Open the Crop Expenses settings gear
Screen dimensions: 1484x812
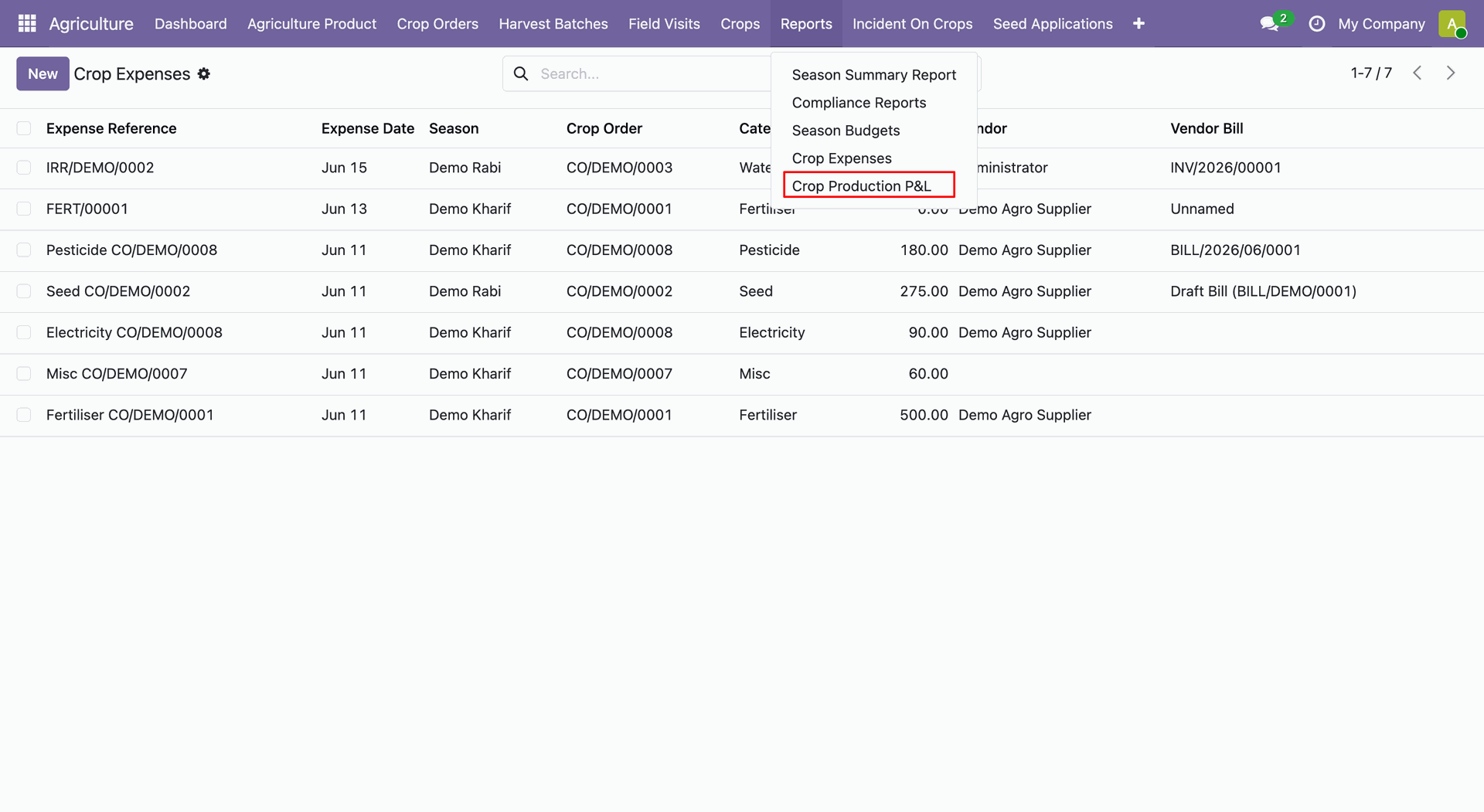pos(204,74)
